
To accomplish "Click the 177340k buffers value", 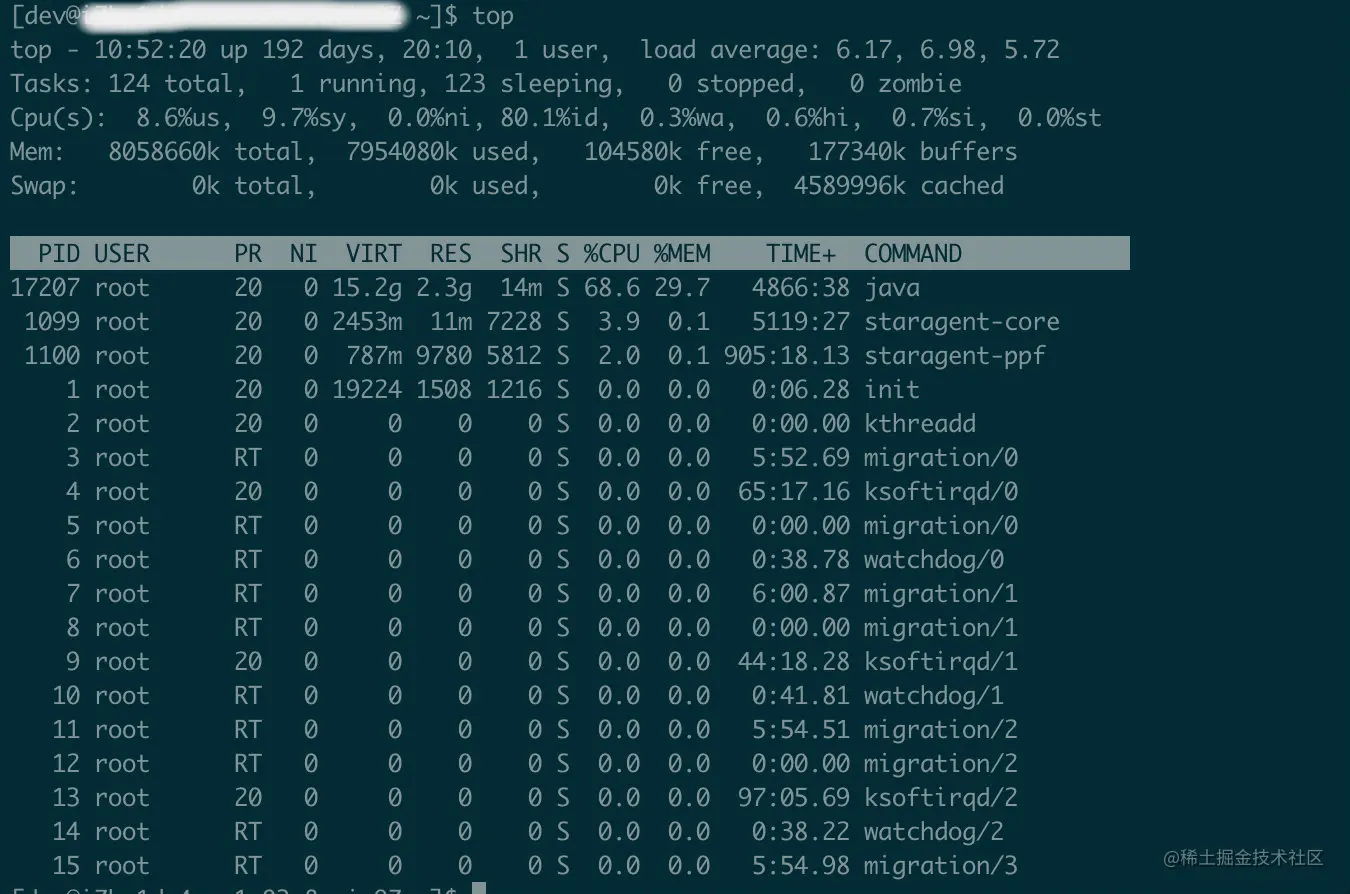I will point(857,152).
